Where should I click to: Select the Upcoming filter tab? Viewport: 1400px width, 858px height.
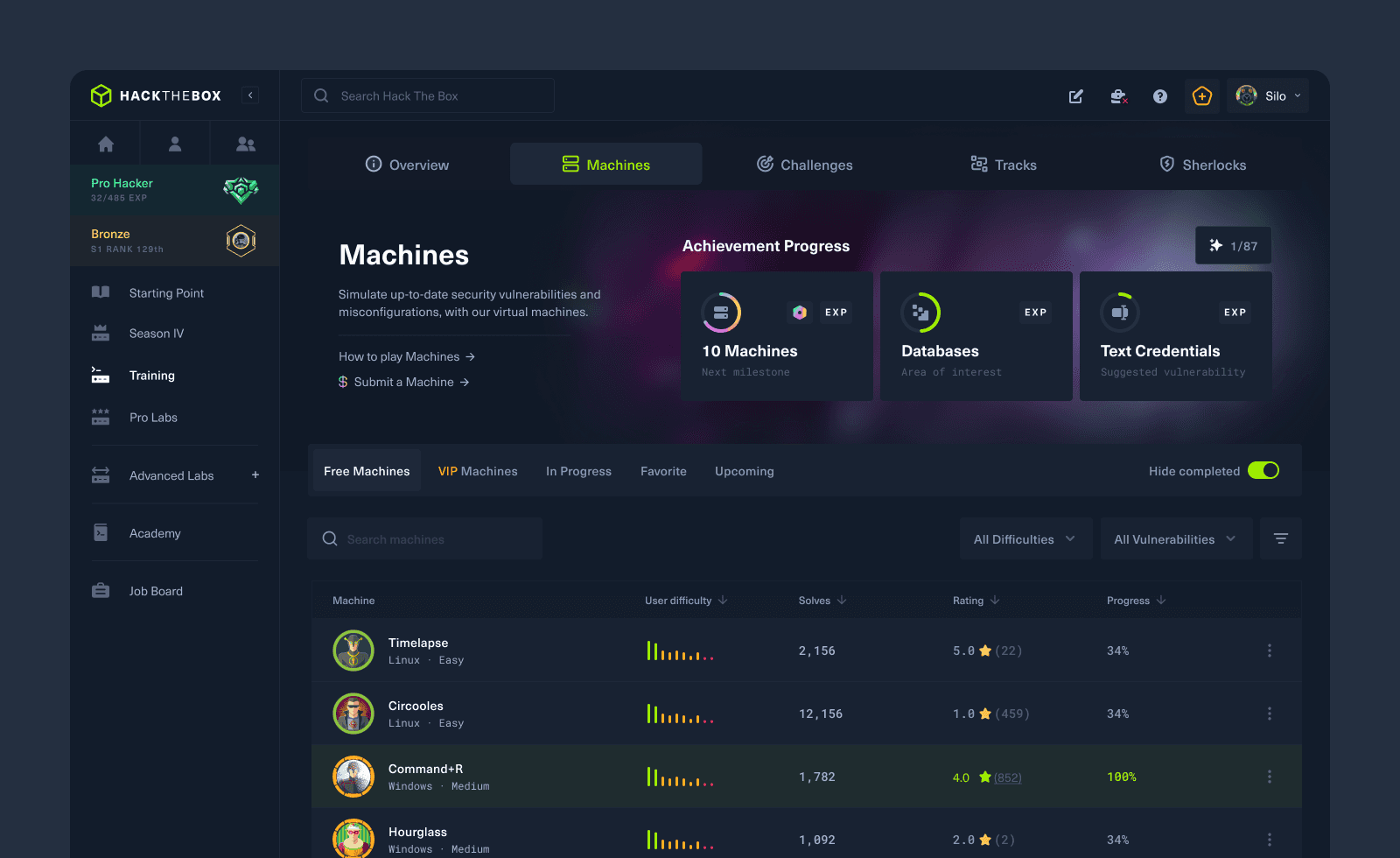coord(745,471)
